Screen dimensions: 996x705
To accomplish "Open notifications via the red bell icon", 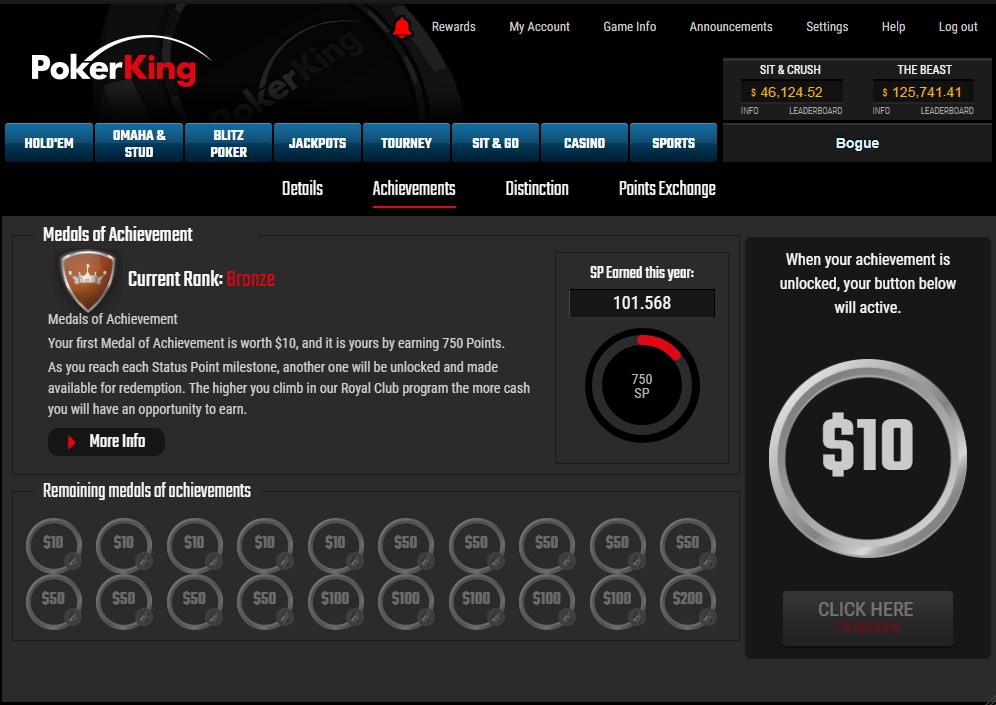I will (403, 26).
